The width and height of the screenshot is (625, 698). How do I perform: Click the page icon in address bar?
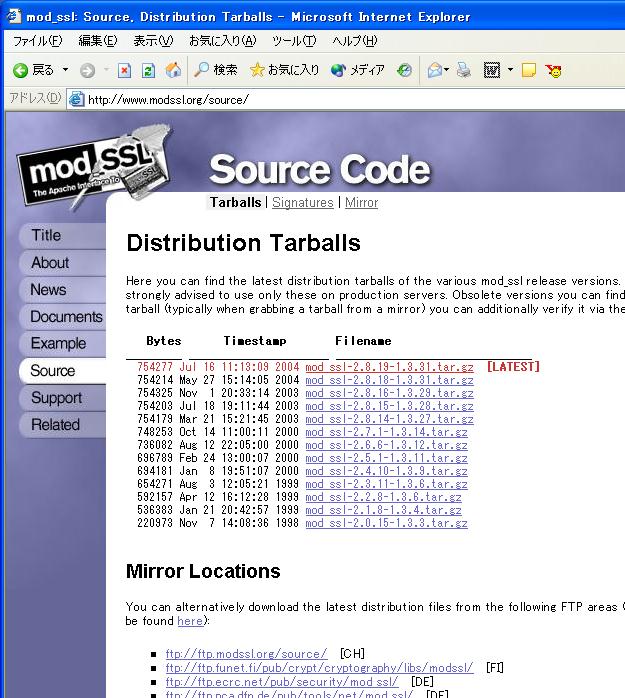tap(76, 99)
